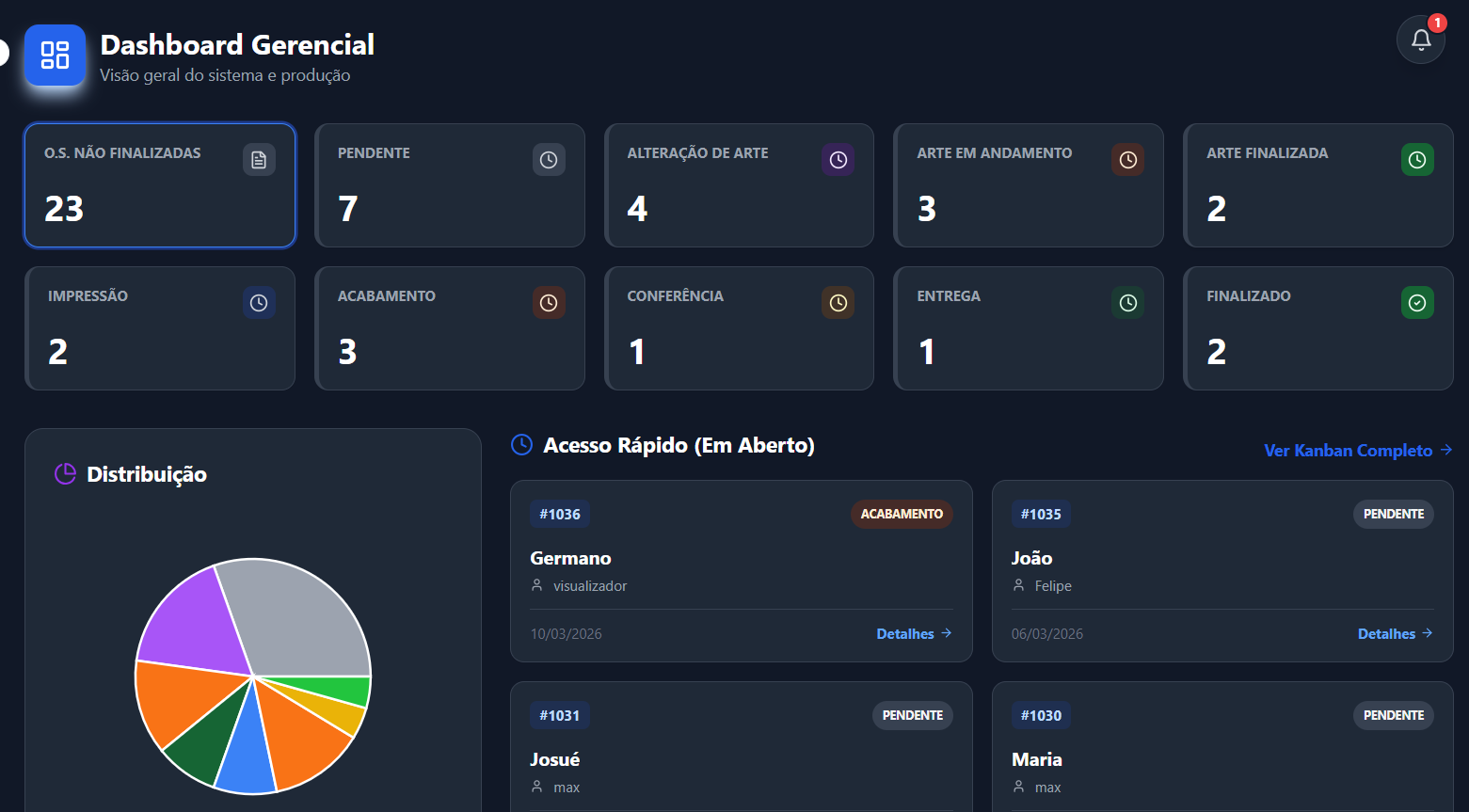The image size is (1469, 812).
Task: Click the document icon on O.S. Não Finalizadas
Action: [x=259, y=160]
